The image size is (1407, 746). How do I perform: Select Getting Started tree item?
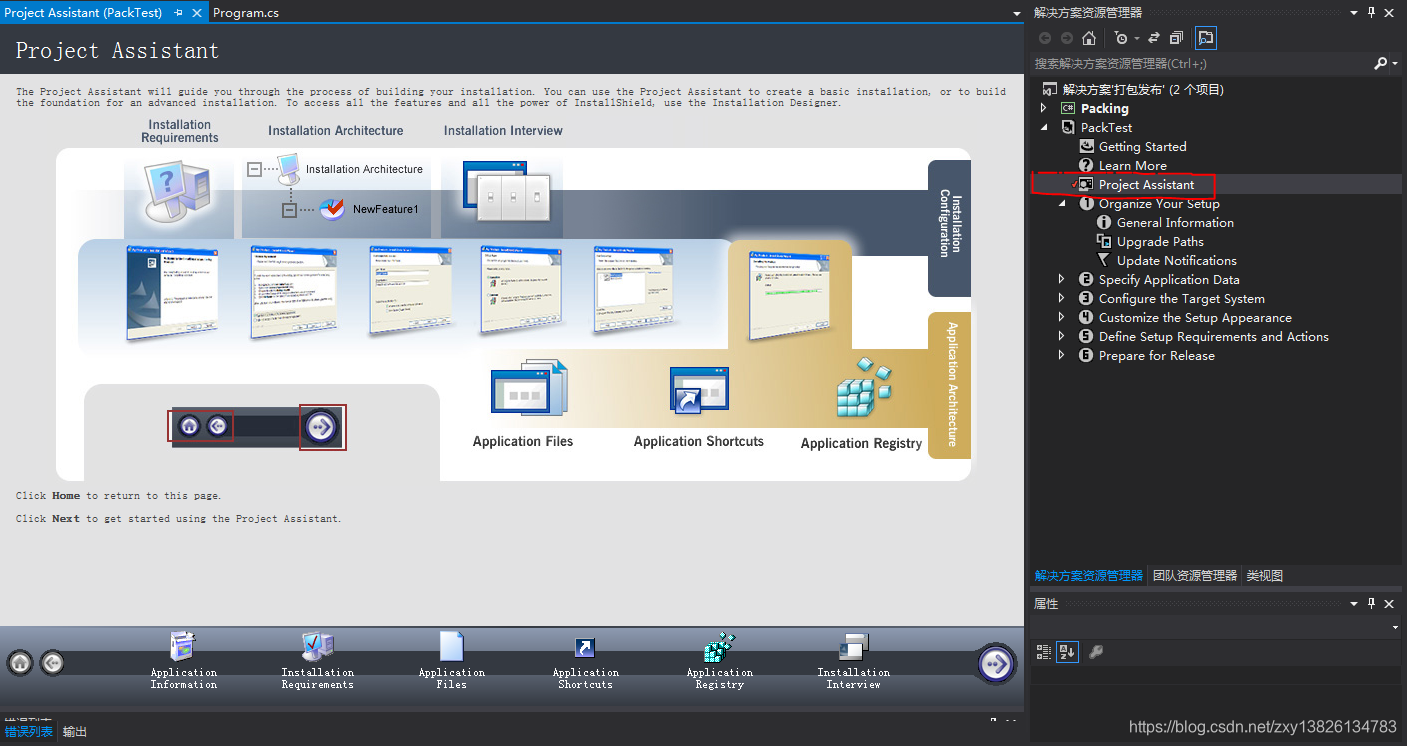[x=1142, y=146]
